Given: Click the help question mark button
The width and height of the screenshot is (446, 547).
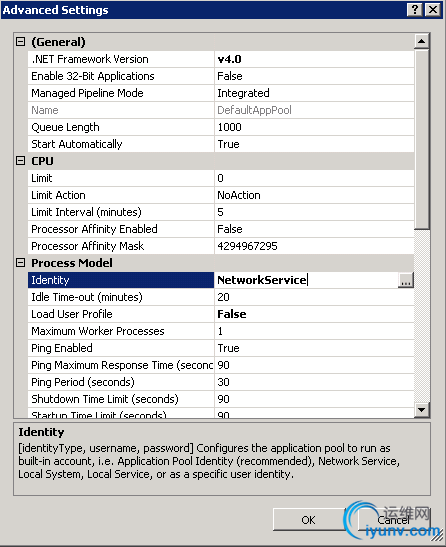Looking at the screenshot, I should [415, 9].
